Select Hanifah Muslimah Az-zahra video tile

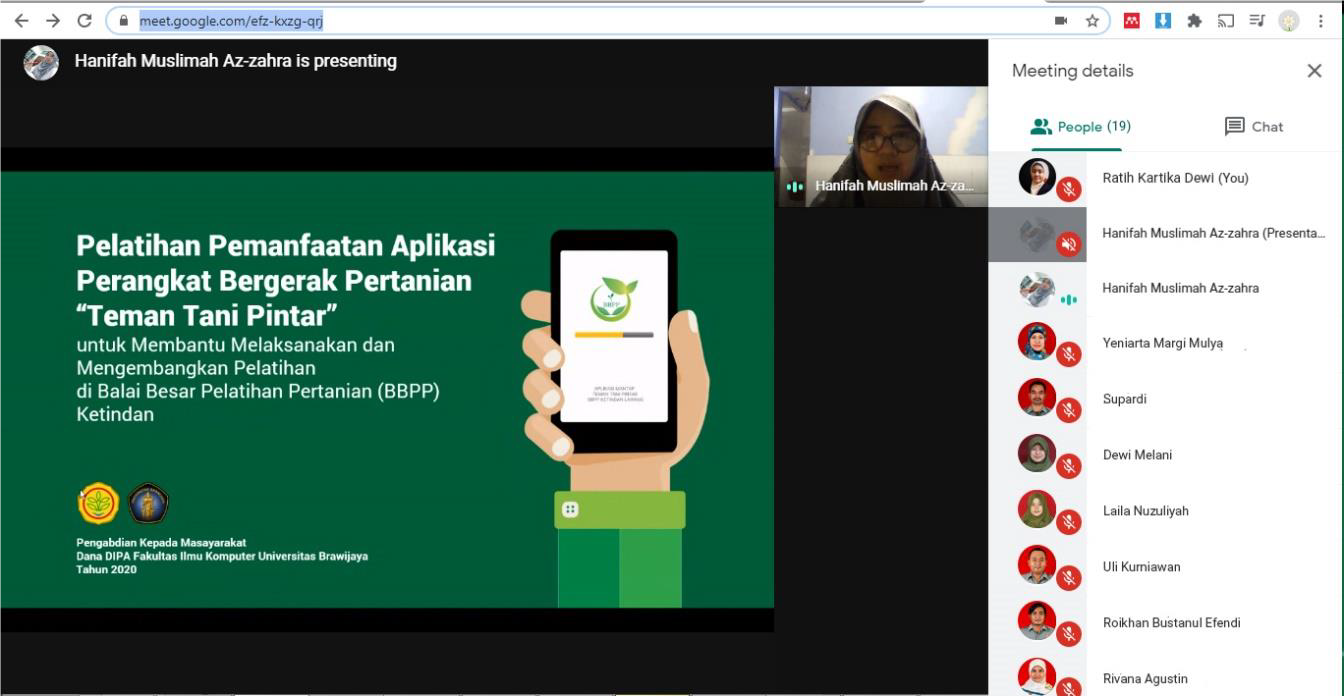coord(881,146)
